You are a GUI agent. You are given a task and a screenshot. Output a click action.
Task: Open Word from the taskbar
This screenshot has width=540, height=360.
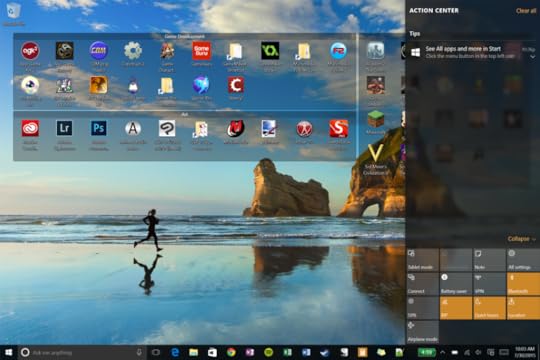[x=306, y=352]
